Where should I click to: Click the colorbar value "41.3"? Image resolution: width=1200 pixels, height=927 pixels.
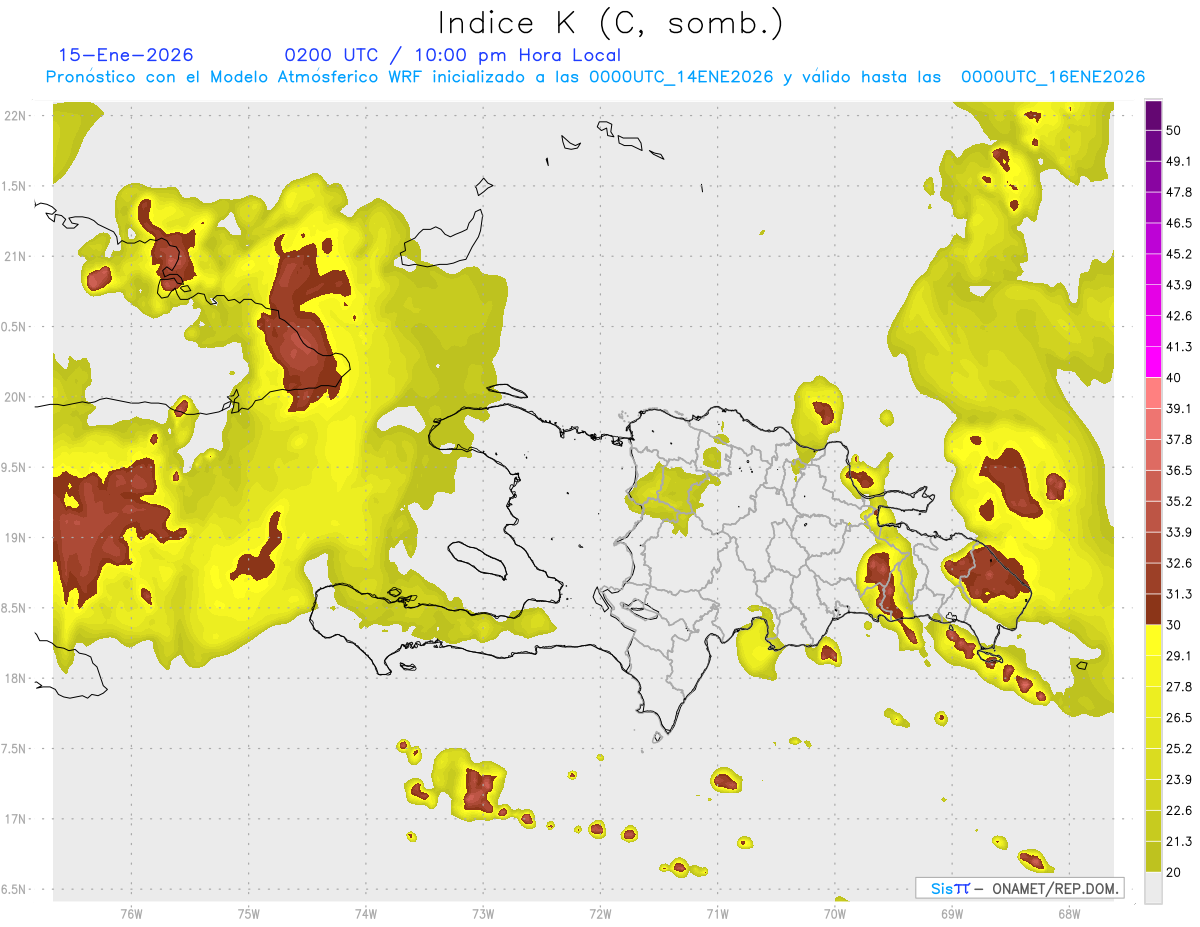[x=1178, y=347]
